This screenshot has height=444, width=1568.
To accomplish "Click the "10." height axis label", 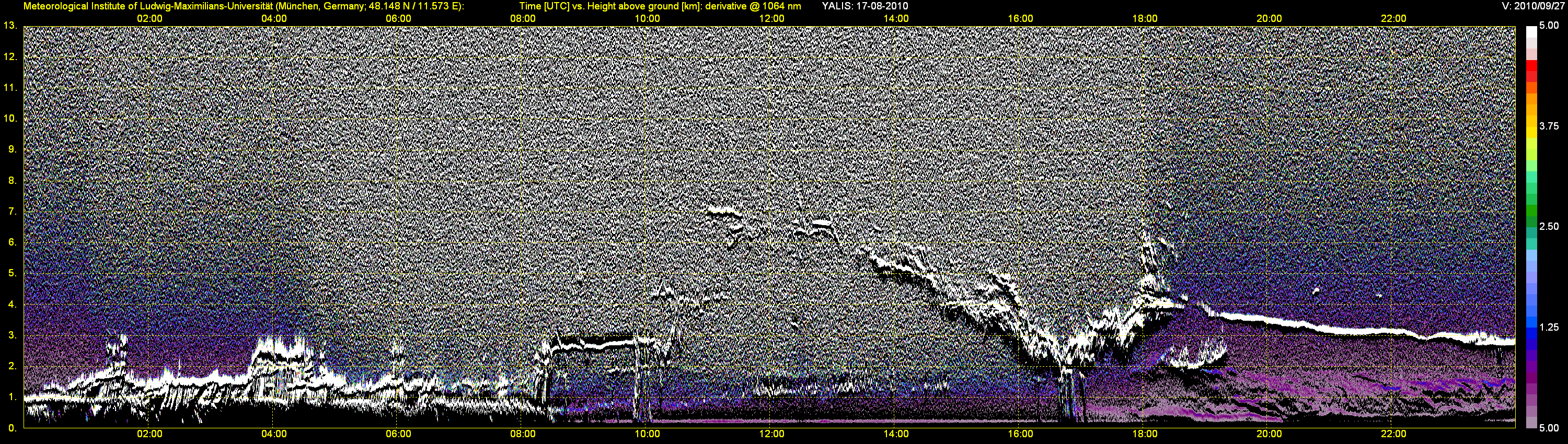I will point(10,118).
